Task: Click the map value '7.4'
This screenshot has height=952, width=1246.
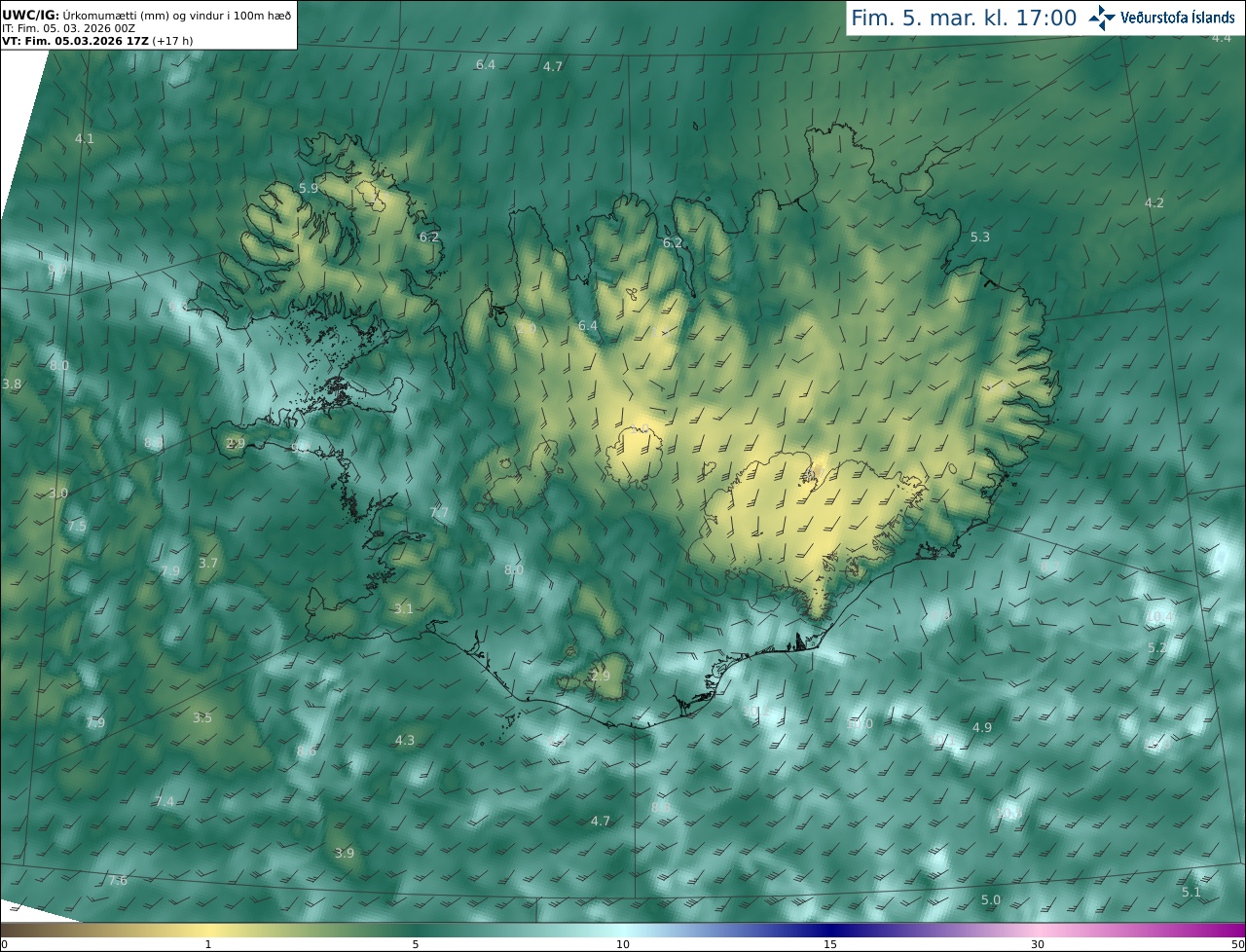Action: (x=165, y=801)
